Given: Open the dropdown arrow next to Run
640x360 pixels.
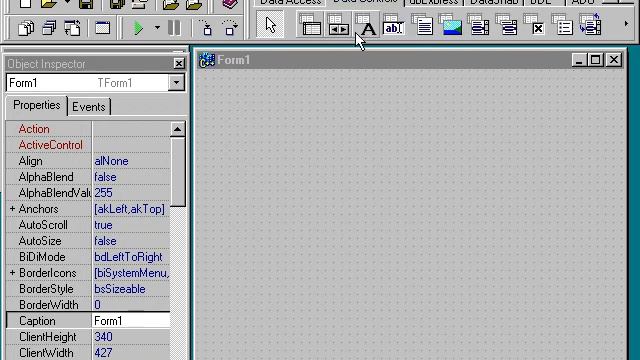Looking at the screenshot, I should point(157,28).
